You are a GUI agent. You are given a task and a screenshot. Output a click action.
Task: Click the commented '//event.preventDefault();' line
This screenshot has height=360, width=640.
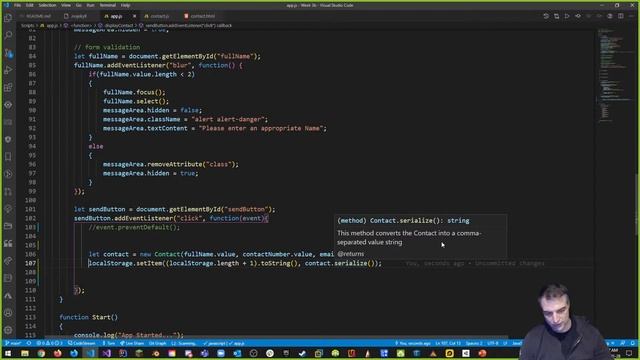[134, 227]
